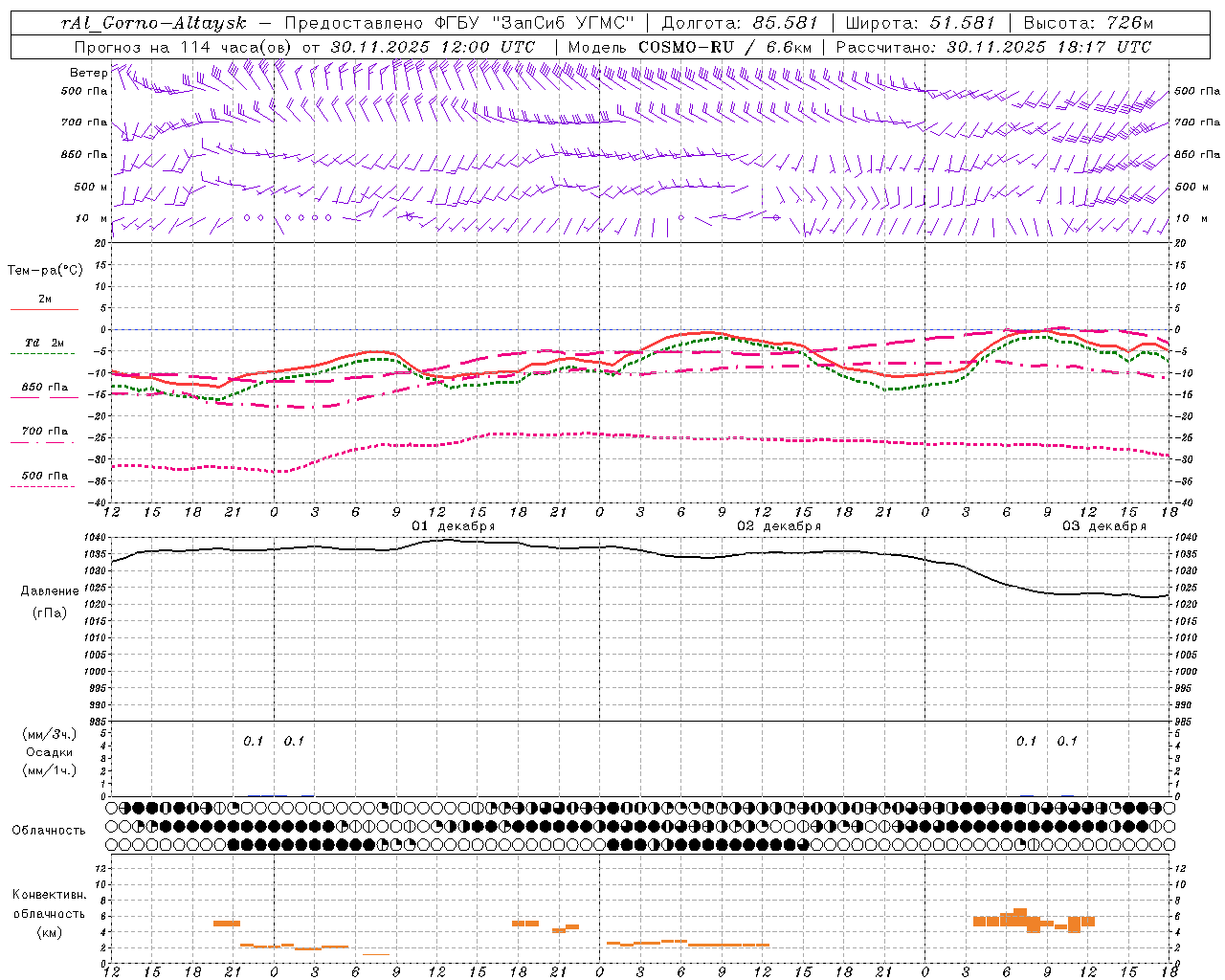Click the (км) unit label of the convective panel
The width and height of the screenshot is (1225, 980).
50,932
